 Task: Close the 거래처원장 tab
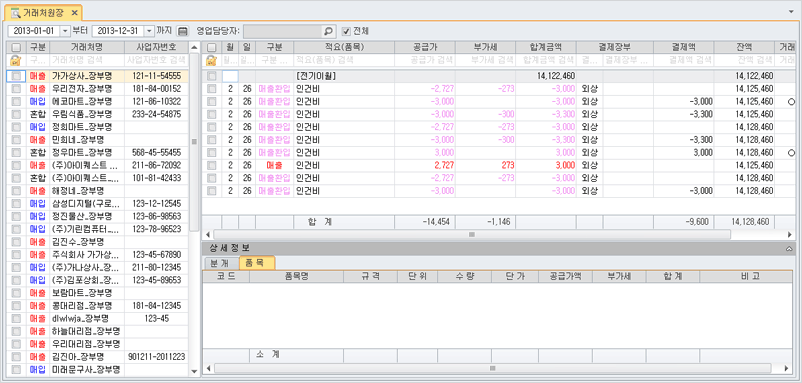74,12
